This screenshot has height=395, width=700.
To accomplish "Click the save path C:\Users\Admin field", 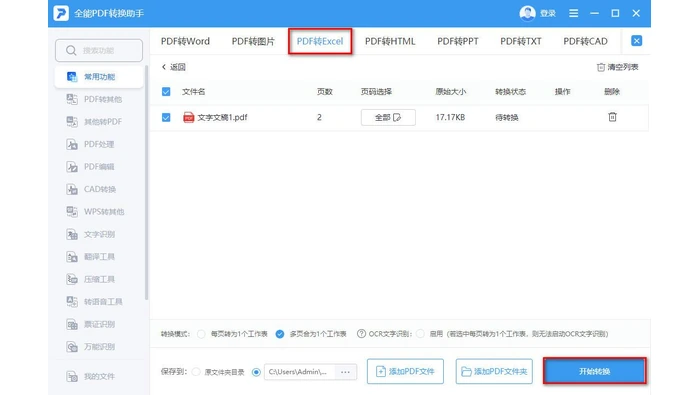I will [300, 372].
